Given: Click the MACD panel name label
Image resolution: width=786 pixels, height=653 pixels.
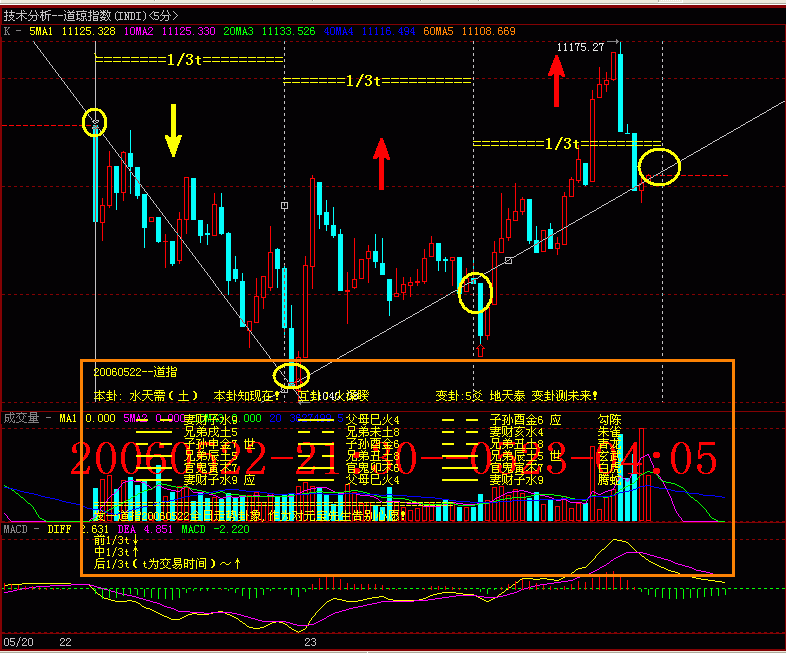Looking at the screenshot, I should coord(16,529).
